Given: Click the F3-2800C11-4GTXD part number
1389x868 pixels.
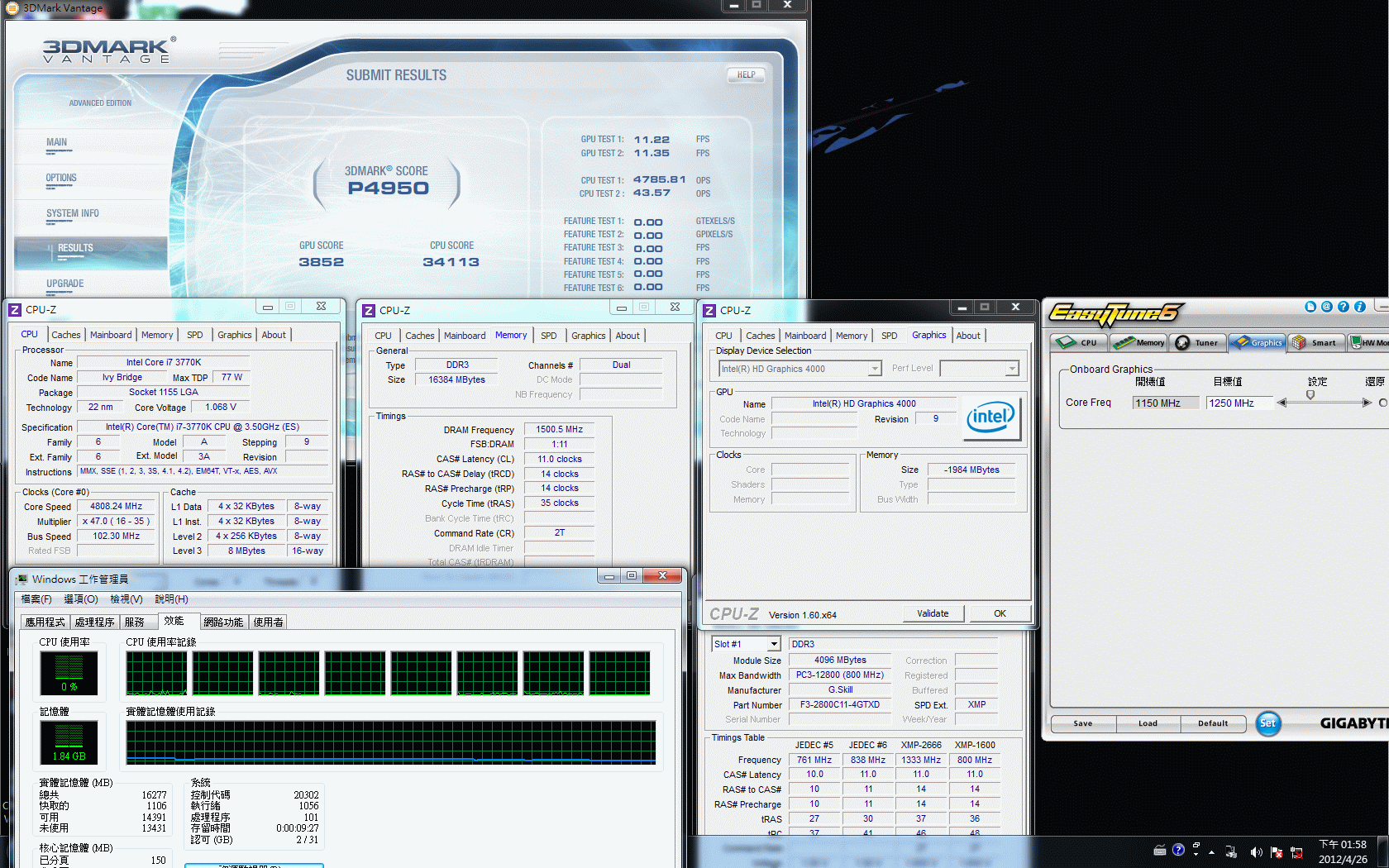Looking at the screenshot, I should (840, 705).
